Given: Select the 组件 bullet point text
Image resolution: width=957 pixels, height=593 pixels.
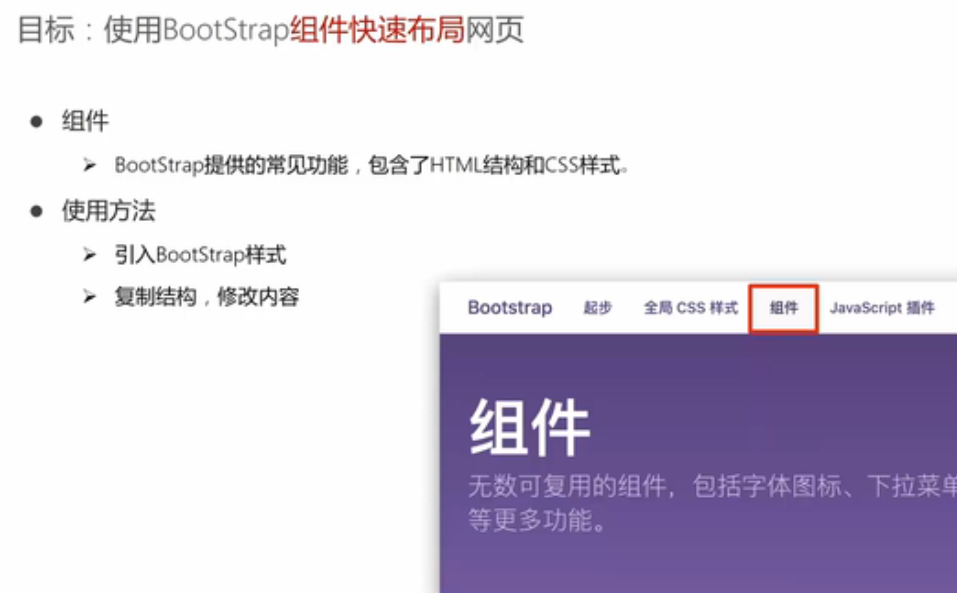Looking at the screenshot, I should tap(85, 121).
